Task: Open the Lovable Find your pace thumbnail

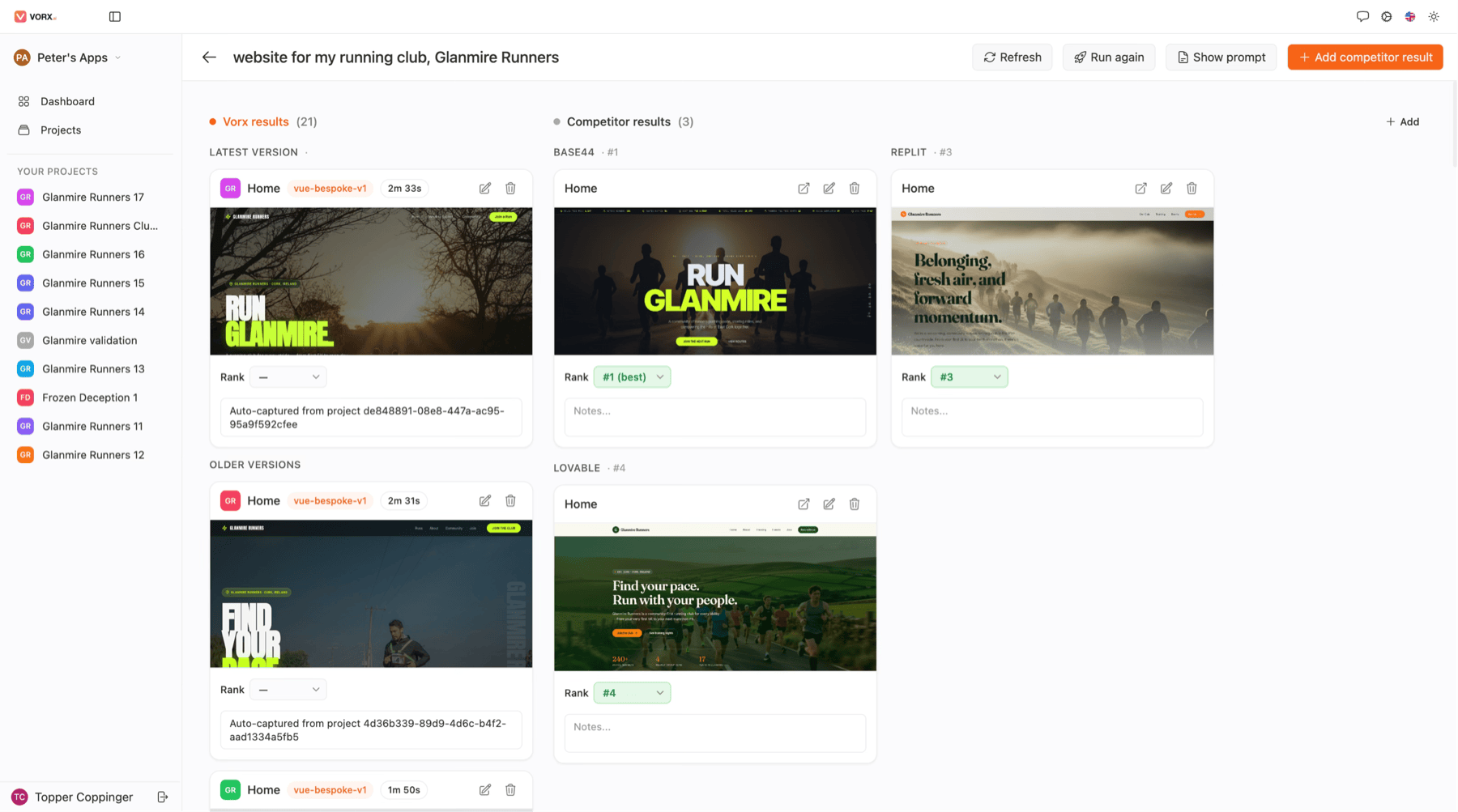Action: coord(714,597)
